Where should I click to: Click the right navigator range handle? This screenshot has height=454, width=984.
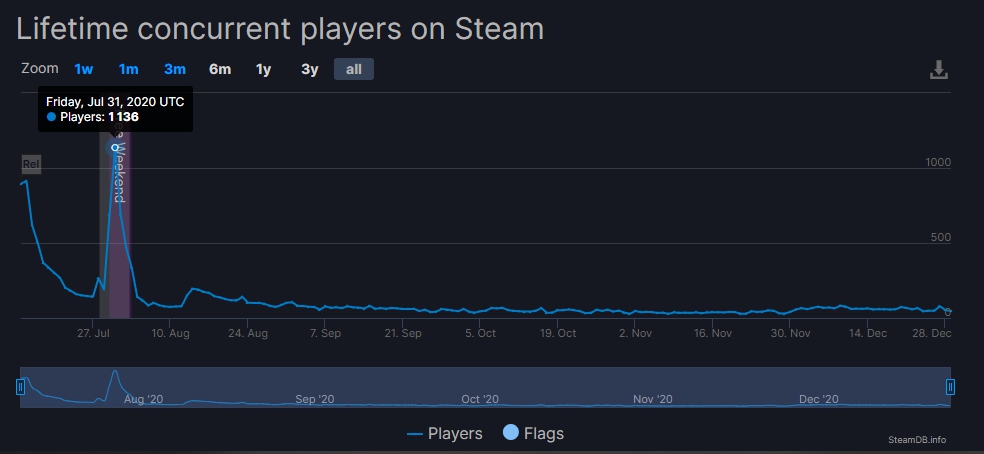pyautogui.click(x=950, y=387)
